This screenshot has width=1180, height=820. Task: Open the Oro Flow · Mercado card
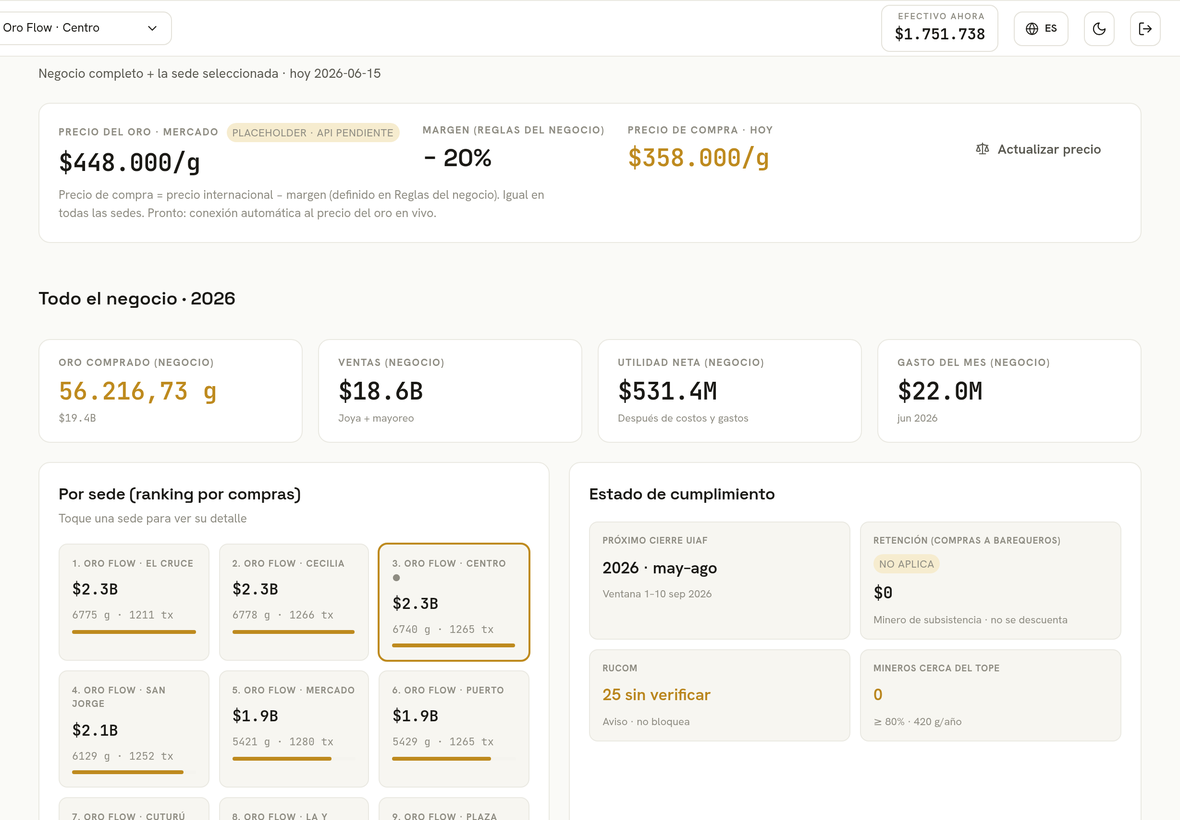click(x=293, y=728)
